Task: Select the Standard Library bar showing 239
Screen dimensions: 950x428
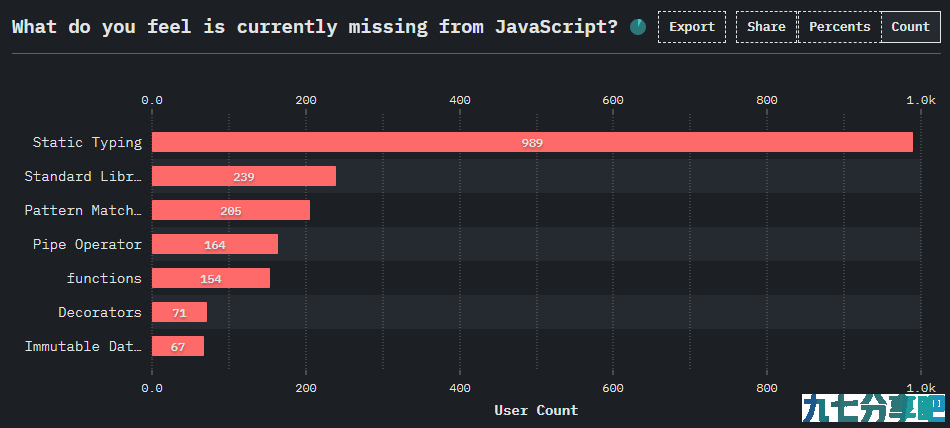Action: click(244, 176)
